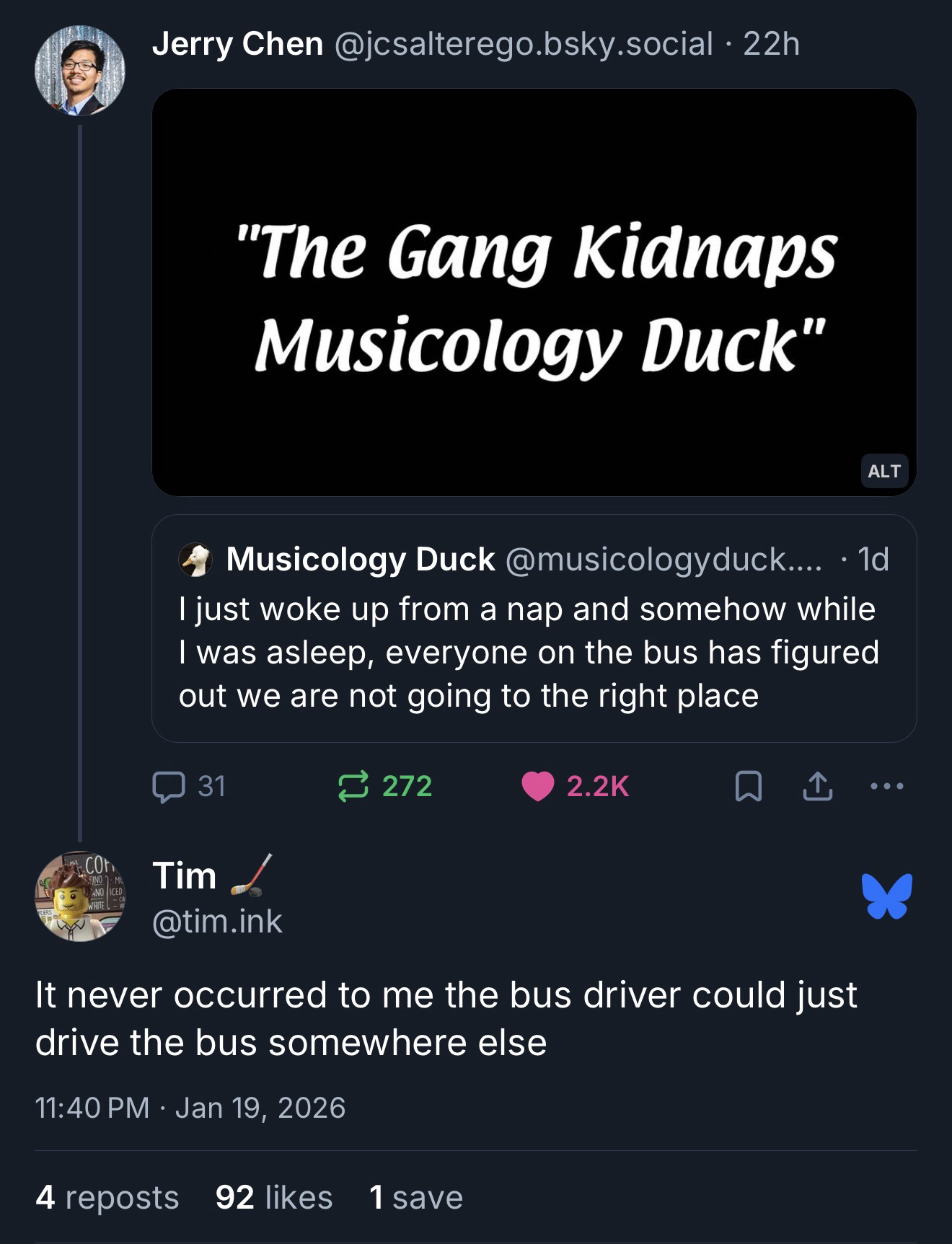
Task: Open Jerry Chen's profile avatar
Action: pyautogui.click(x=79, y=71)
